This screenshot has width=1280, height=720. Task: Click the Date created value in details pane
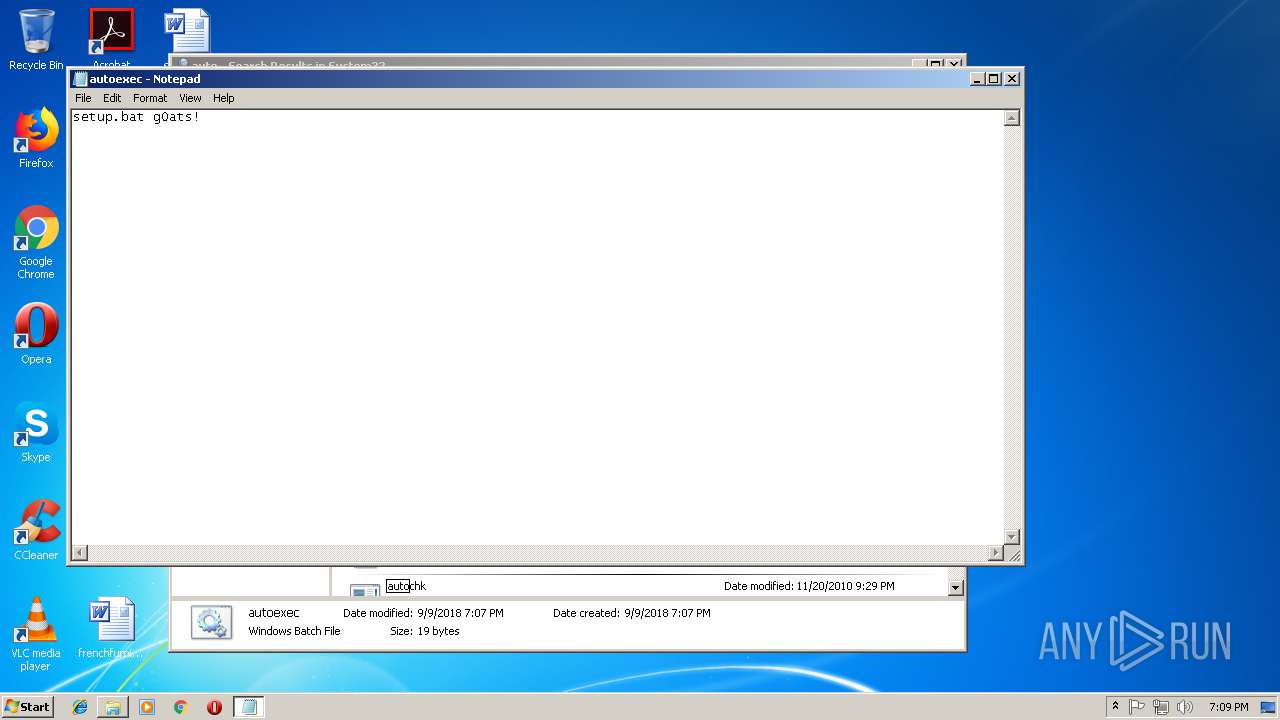point(667,613)
